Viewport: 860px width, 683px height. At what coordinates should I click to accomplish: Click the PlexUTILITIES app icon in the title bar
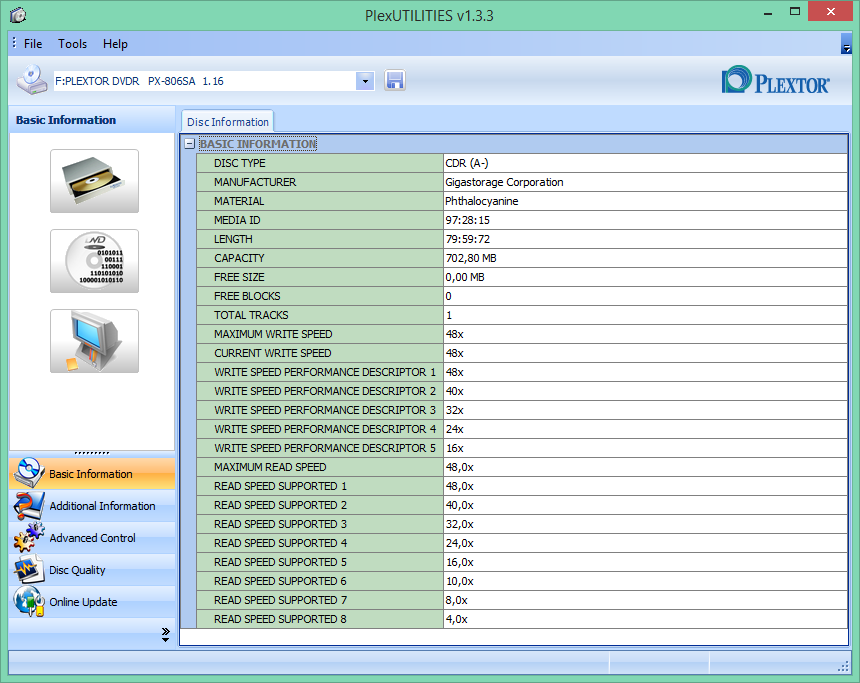[x=18, y=15]
